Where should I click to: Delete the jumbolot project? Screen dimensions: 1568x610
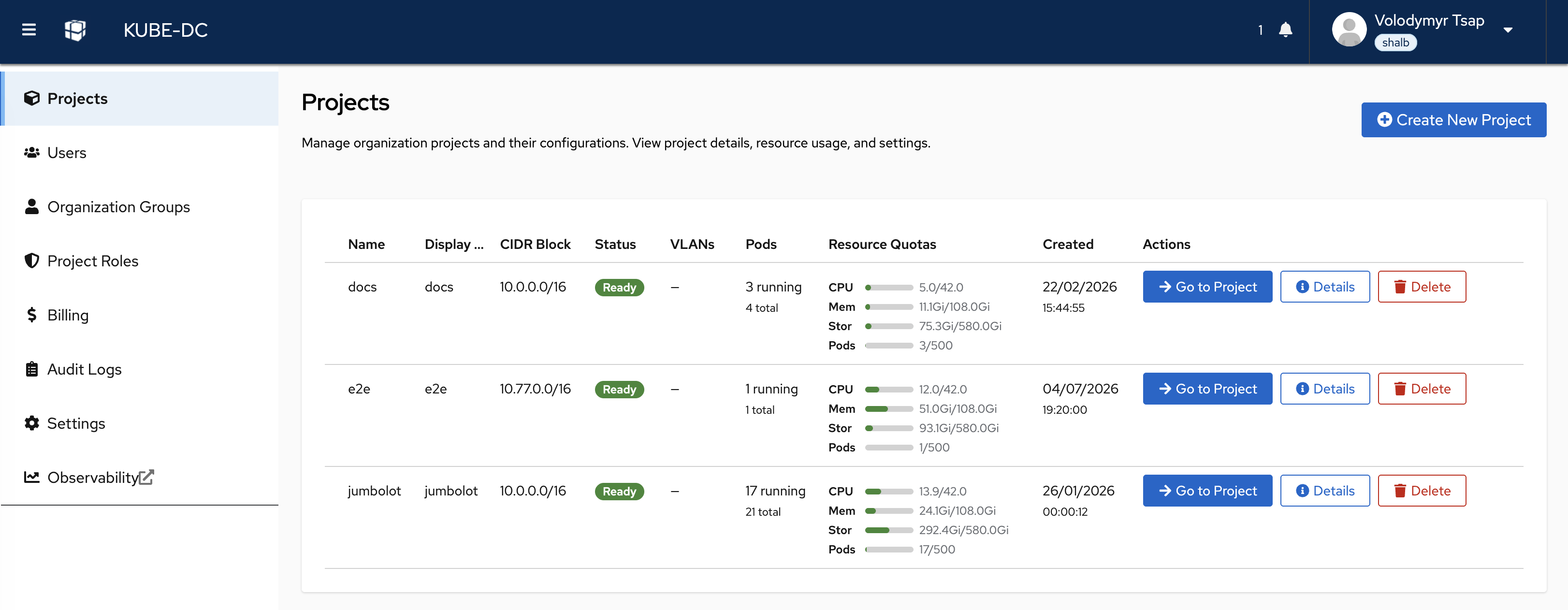pos(1422,491)
